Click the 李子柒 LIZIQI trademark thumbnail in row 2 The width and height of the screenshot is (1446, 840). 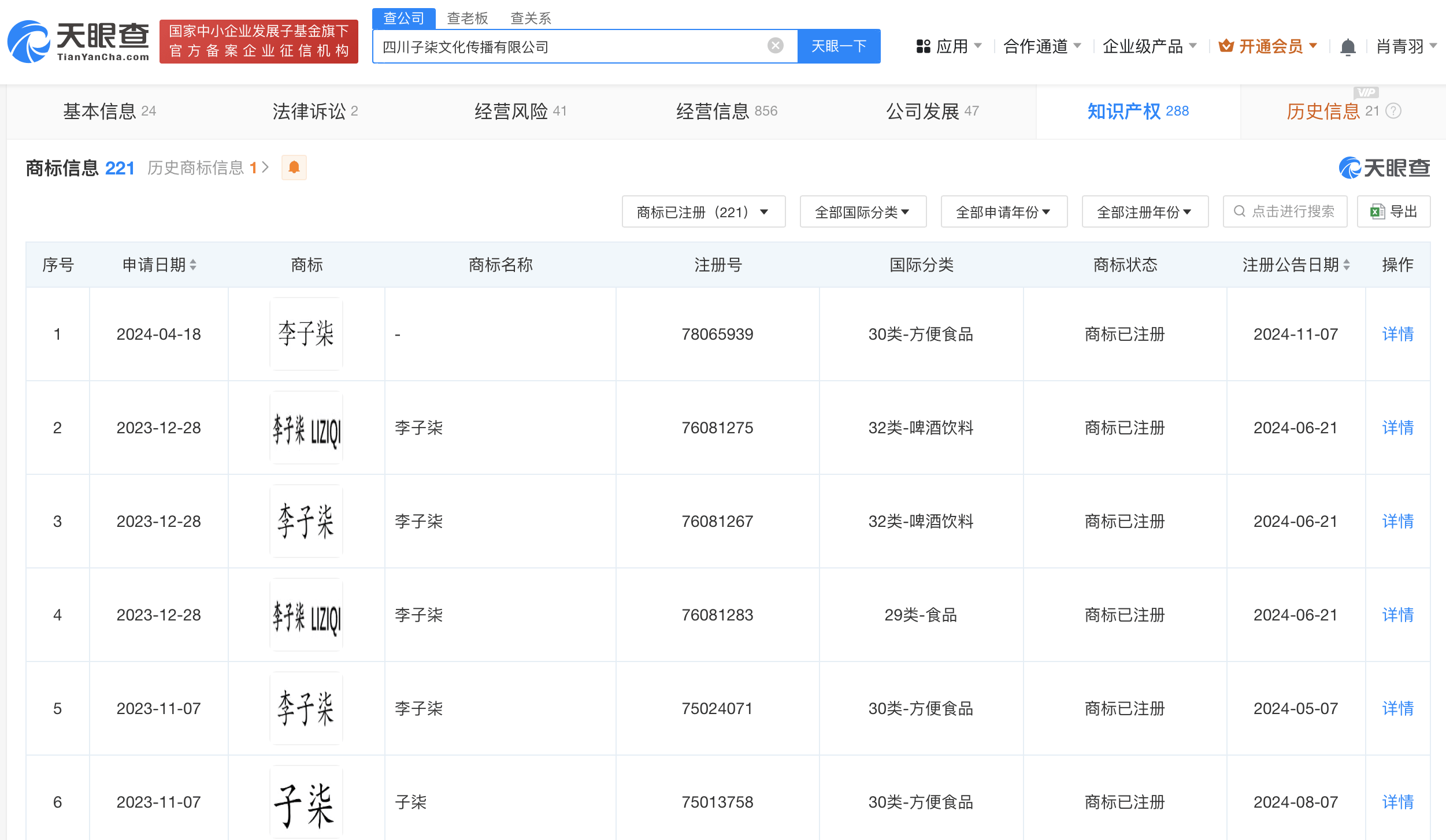click(306, 428)
